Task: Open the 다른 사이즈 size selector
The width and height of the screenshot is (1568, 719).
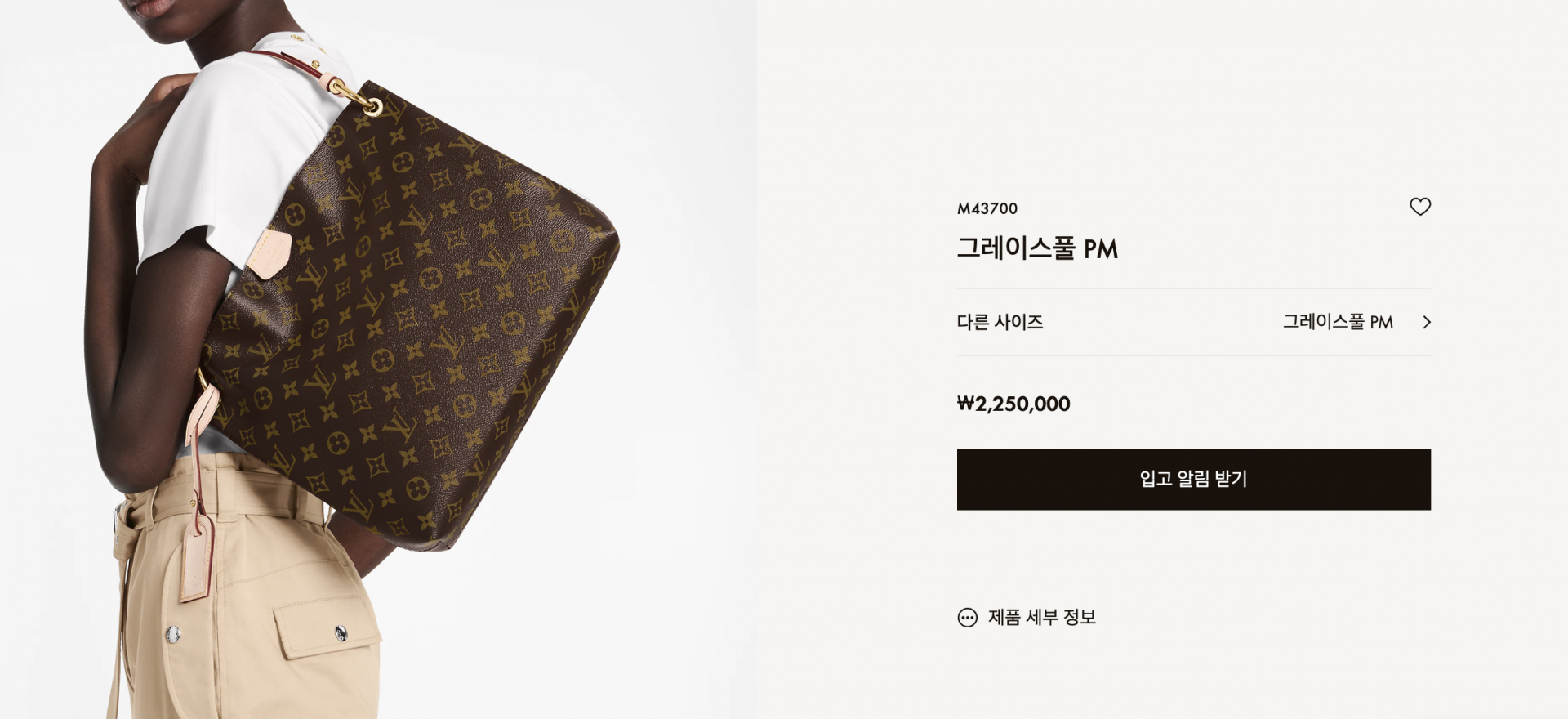Action: [1193, 322]
